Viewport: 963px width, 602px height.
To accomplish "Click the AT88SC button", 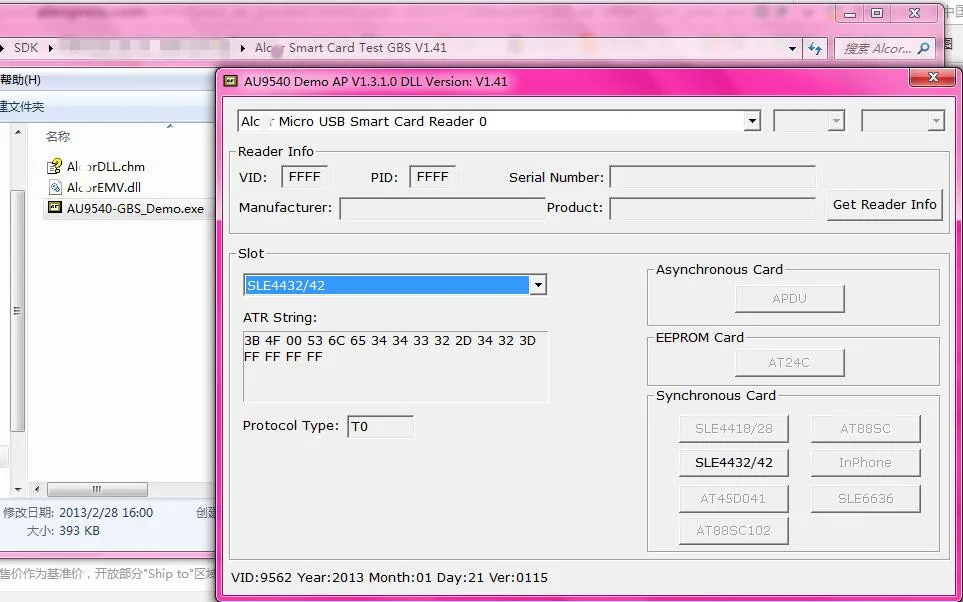I will tap(865, 429).
